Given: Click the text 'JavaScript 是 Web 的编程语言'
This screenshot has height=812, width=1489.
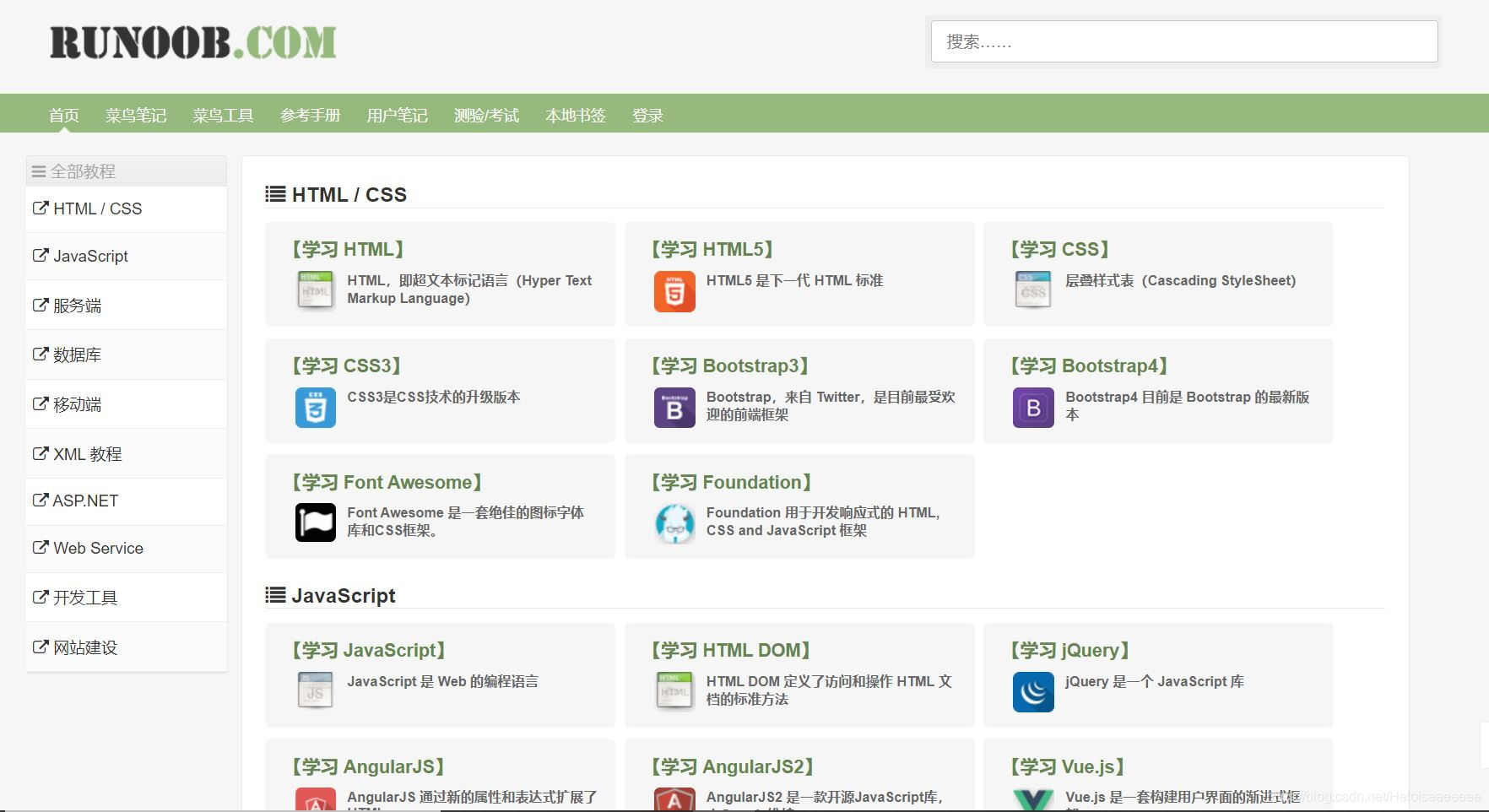Looking at the screenshot, I should (442, 681).
